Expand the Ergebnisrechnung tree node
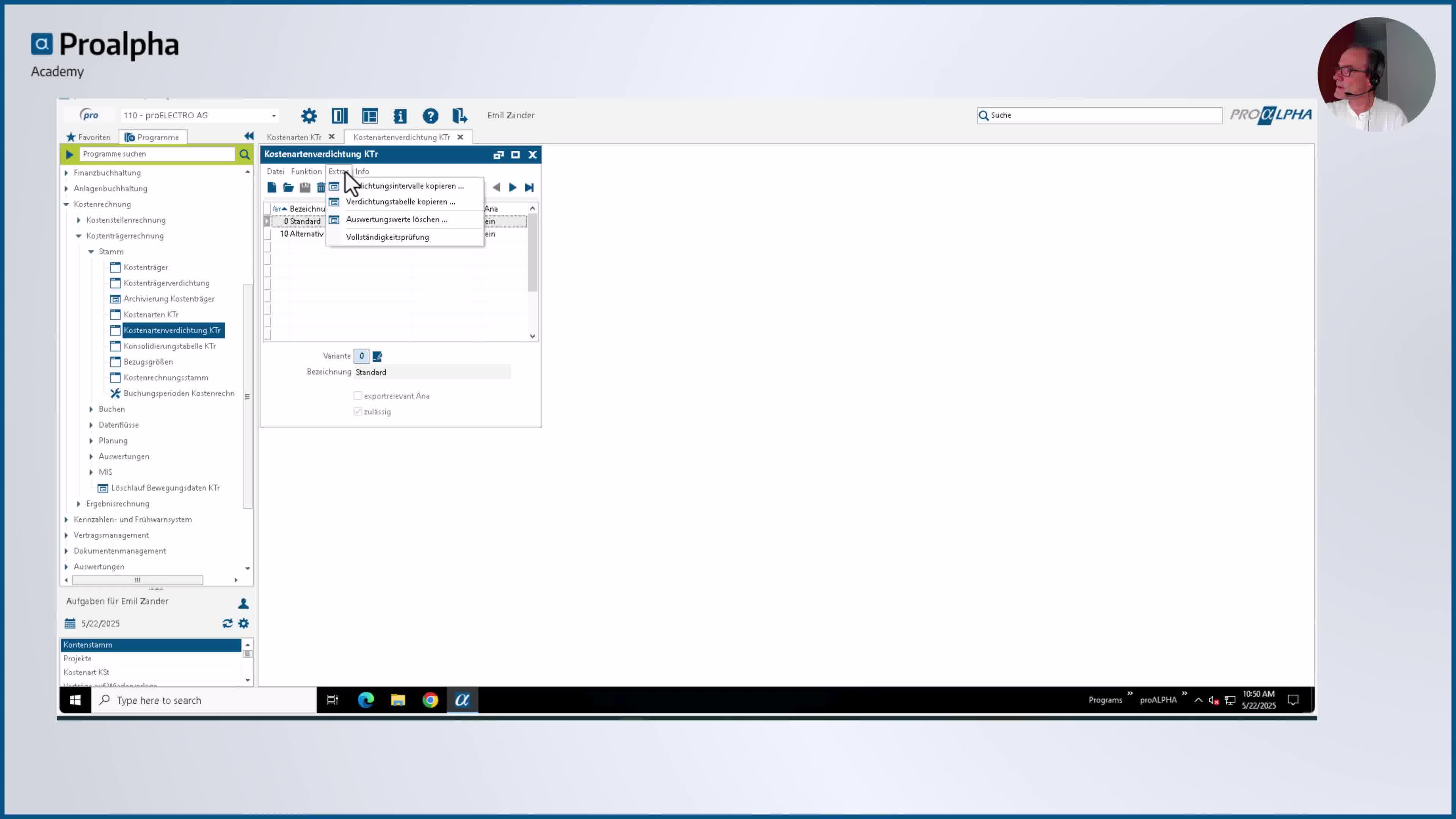This screenshot has height=819, width=1456. (x=79, y=504)
